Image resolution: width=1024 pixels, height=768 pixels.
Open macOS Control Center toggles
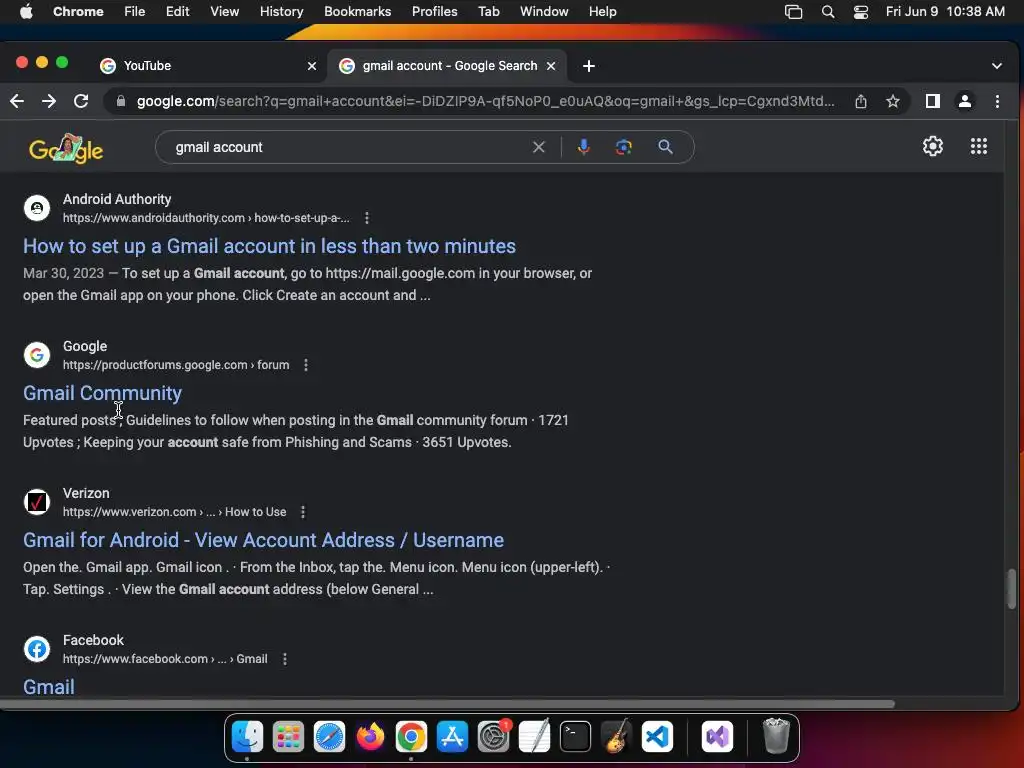pos(861,12)
